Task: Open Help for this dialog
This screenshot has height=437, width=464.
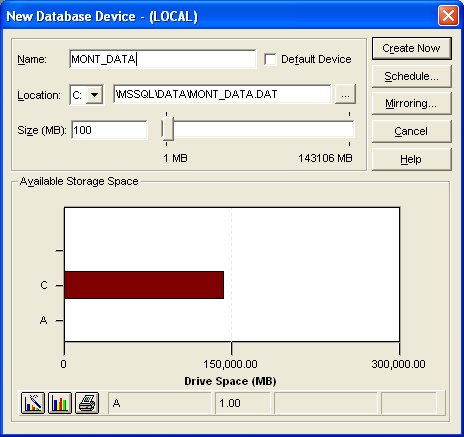Action: pos(412,159)
